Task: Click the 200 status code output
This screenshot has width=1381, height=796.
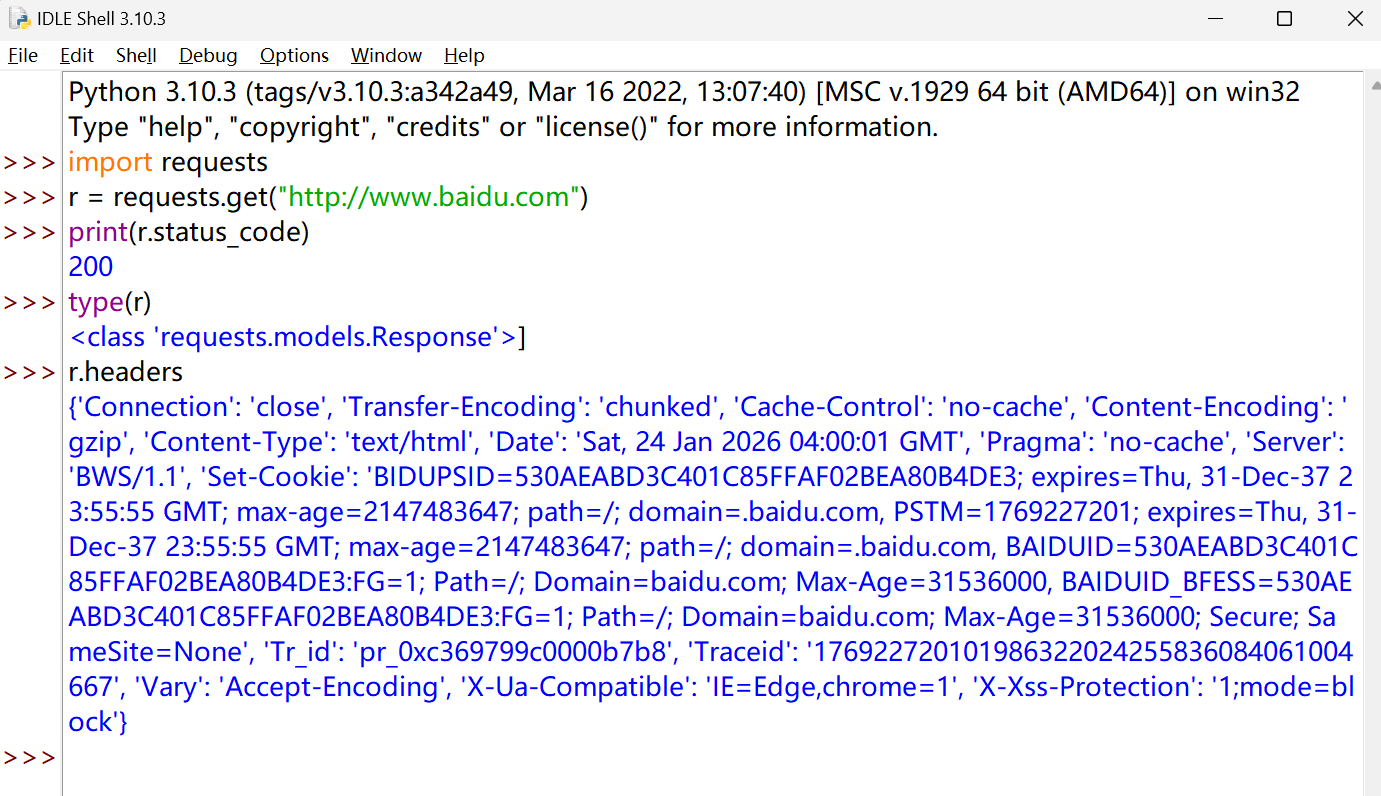Action: pos(91,267)
